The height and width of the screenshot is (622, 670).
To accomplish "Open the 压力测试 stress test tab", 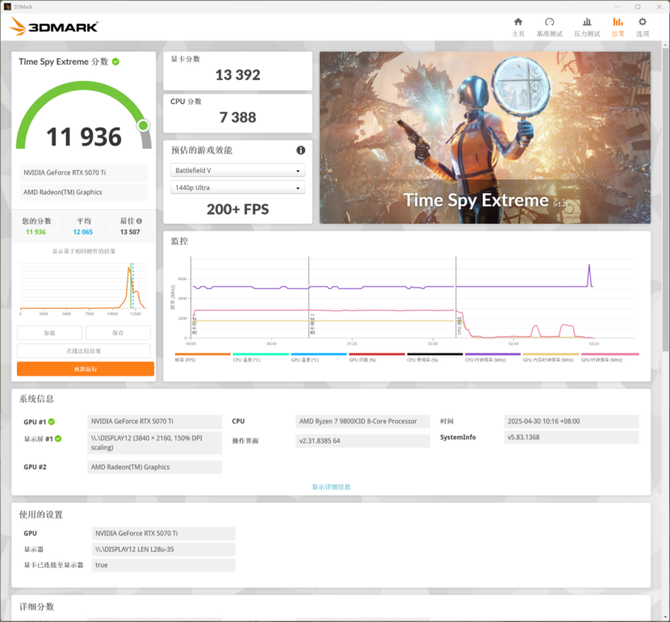I will click(x=587, y=27).
